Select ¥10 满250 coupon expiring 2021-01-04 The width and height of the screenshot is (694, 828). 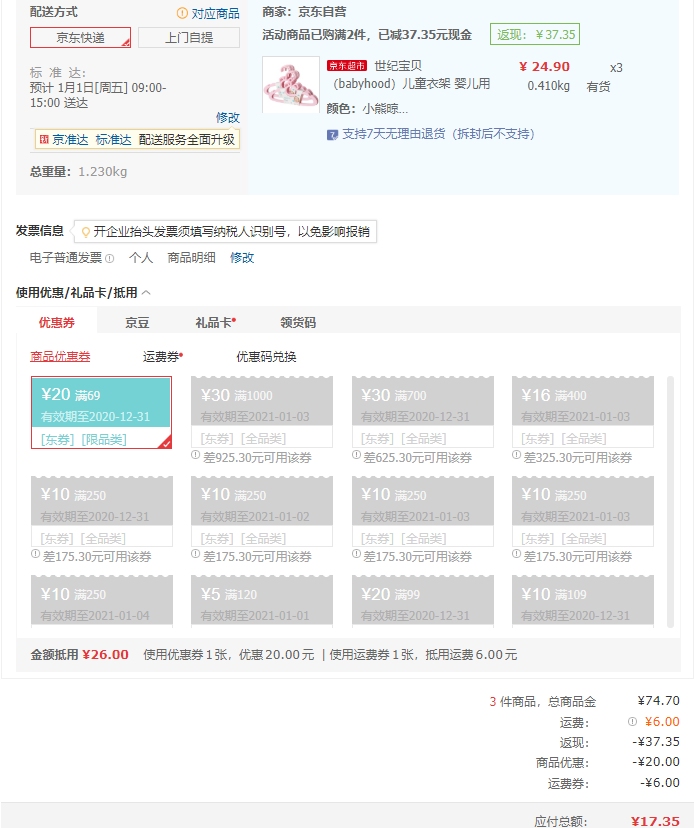[x=102, y=601]
